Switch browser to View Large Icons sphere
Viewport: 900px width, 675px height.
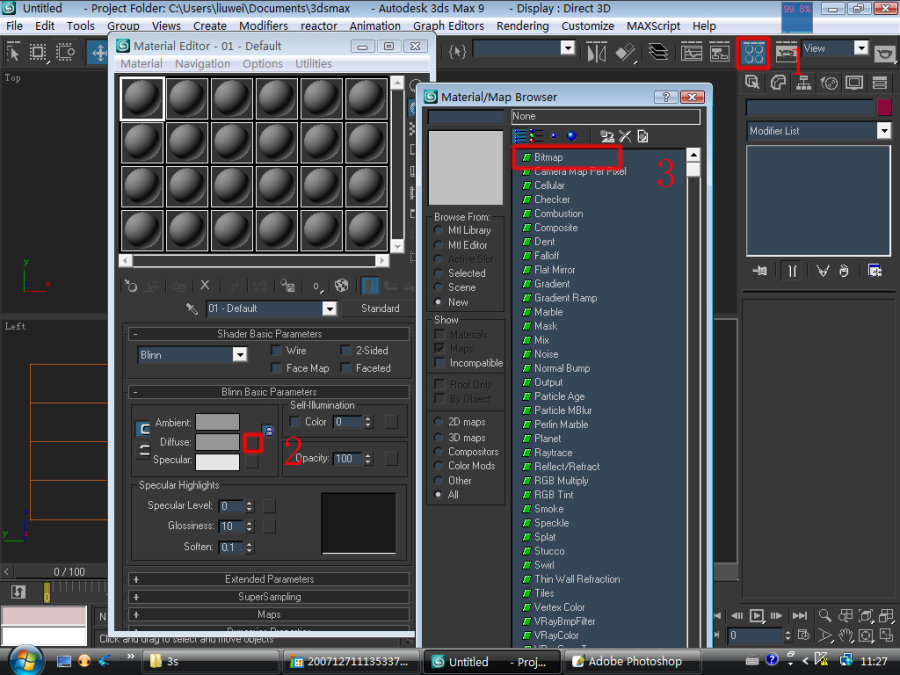click(571, 136)
